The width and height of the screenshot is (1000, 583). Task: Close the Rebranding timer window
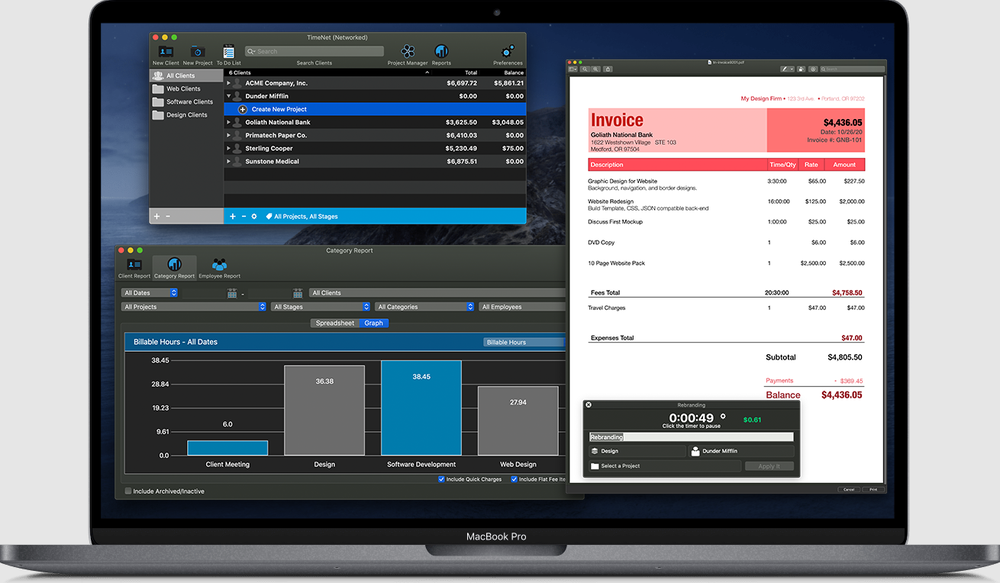(x=588, y=405)
